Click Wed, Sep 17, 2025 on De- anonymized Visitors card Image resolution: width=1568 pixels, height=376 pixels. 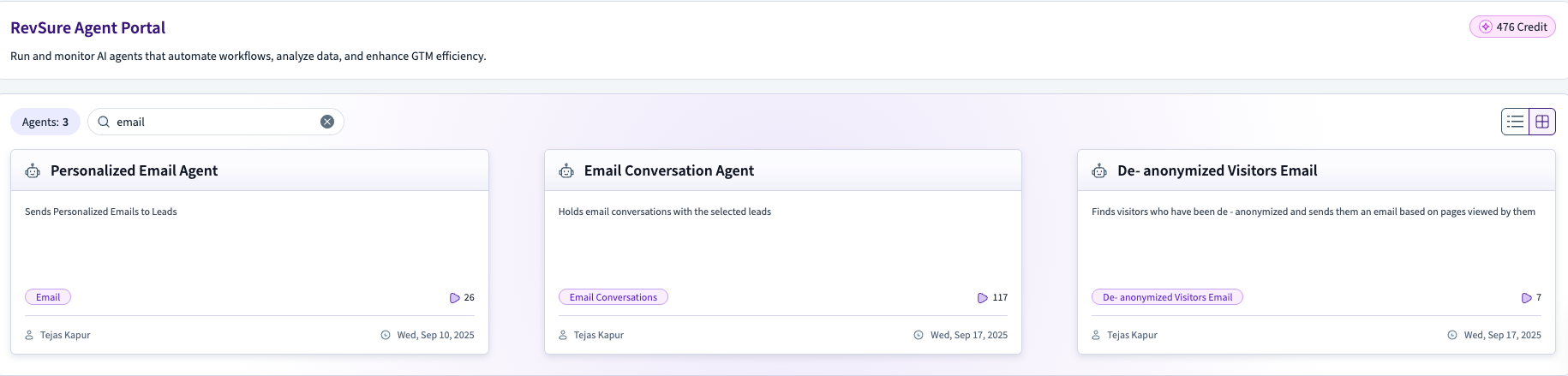click(x=1503, y=335)
